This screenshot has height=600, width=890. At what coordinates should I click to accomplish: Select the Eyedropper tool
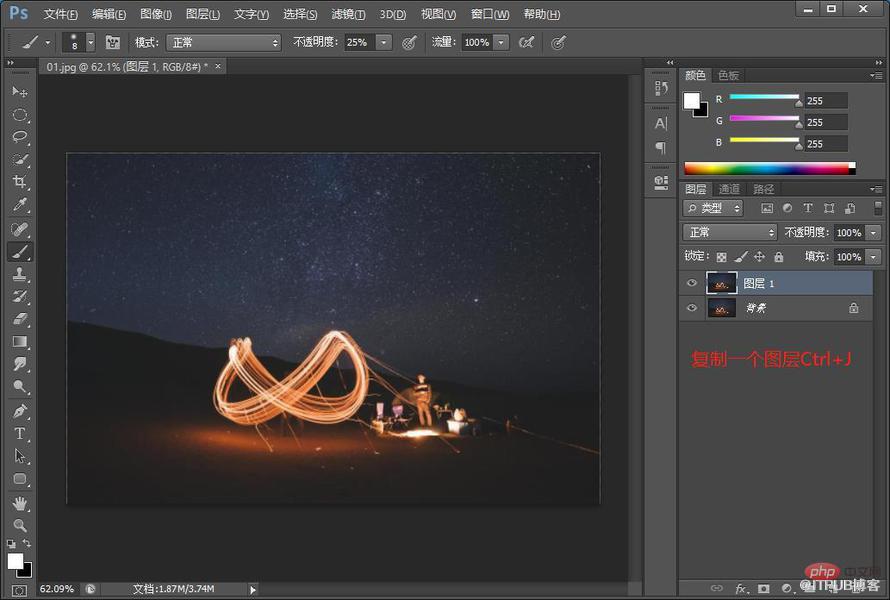[x=19, y=204]
